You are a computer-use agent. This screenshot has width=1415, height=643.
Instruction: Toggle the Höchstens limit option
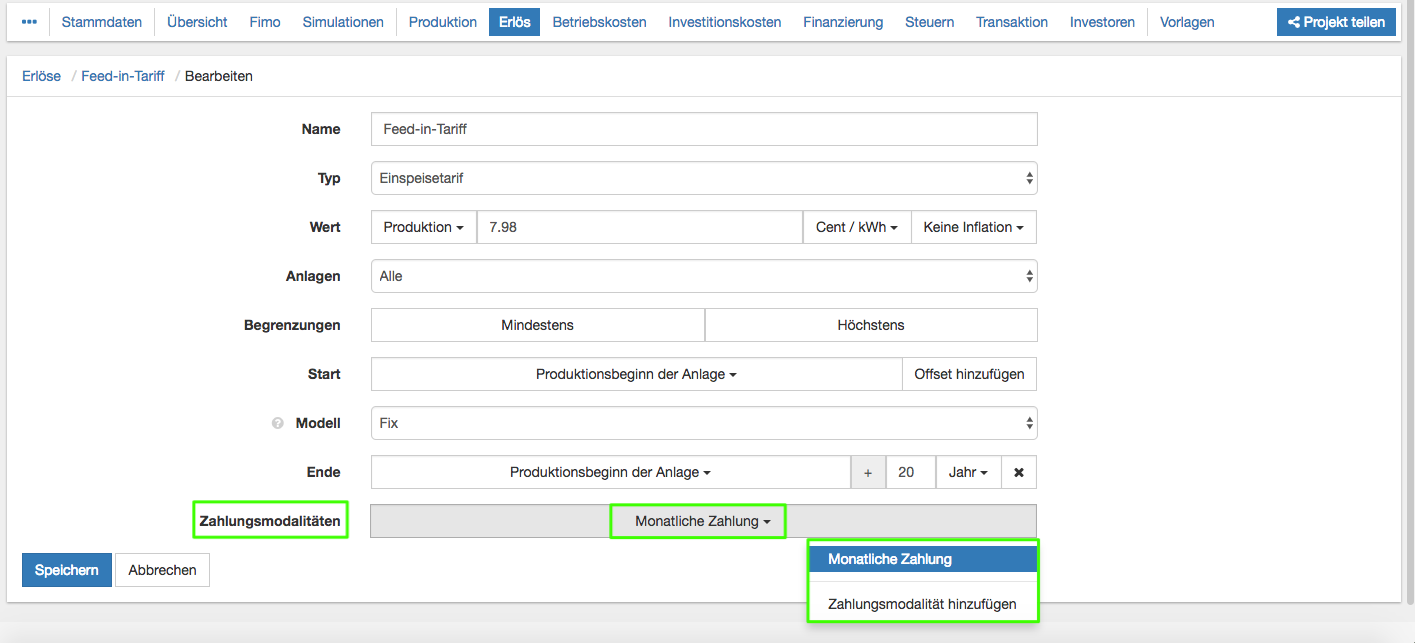point(871,325)
